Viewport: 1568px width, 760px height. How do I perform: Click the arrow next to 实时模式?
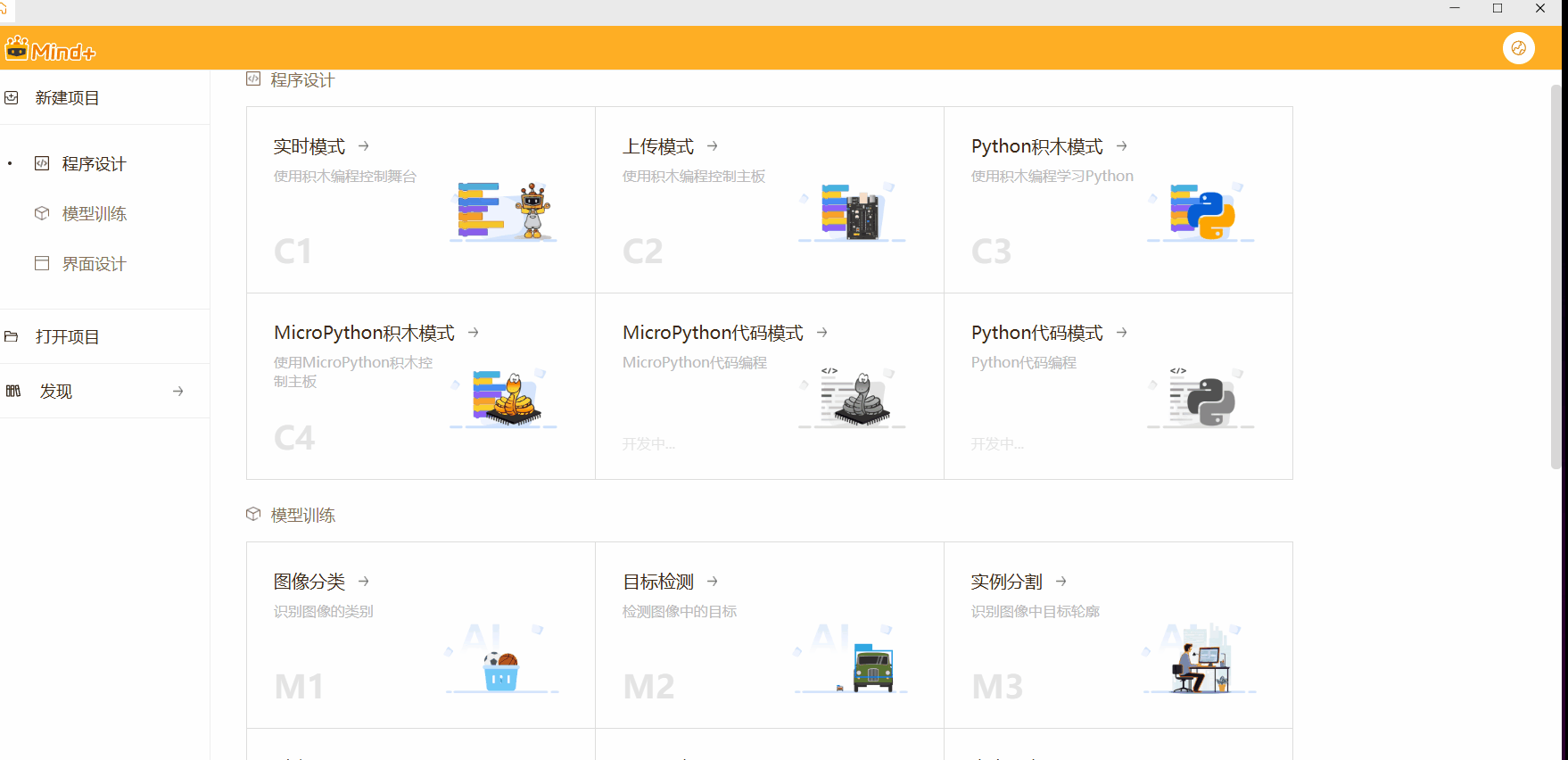point(363,145)
